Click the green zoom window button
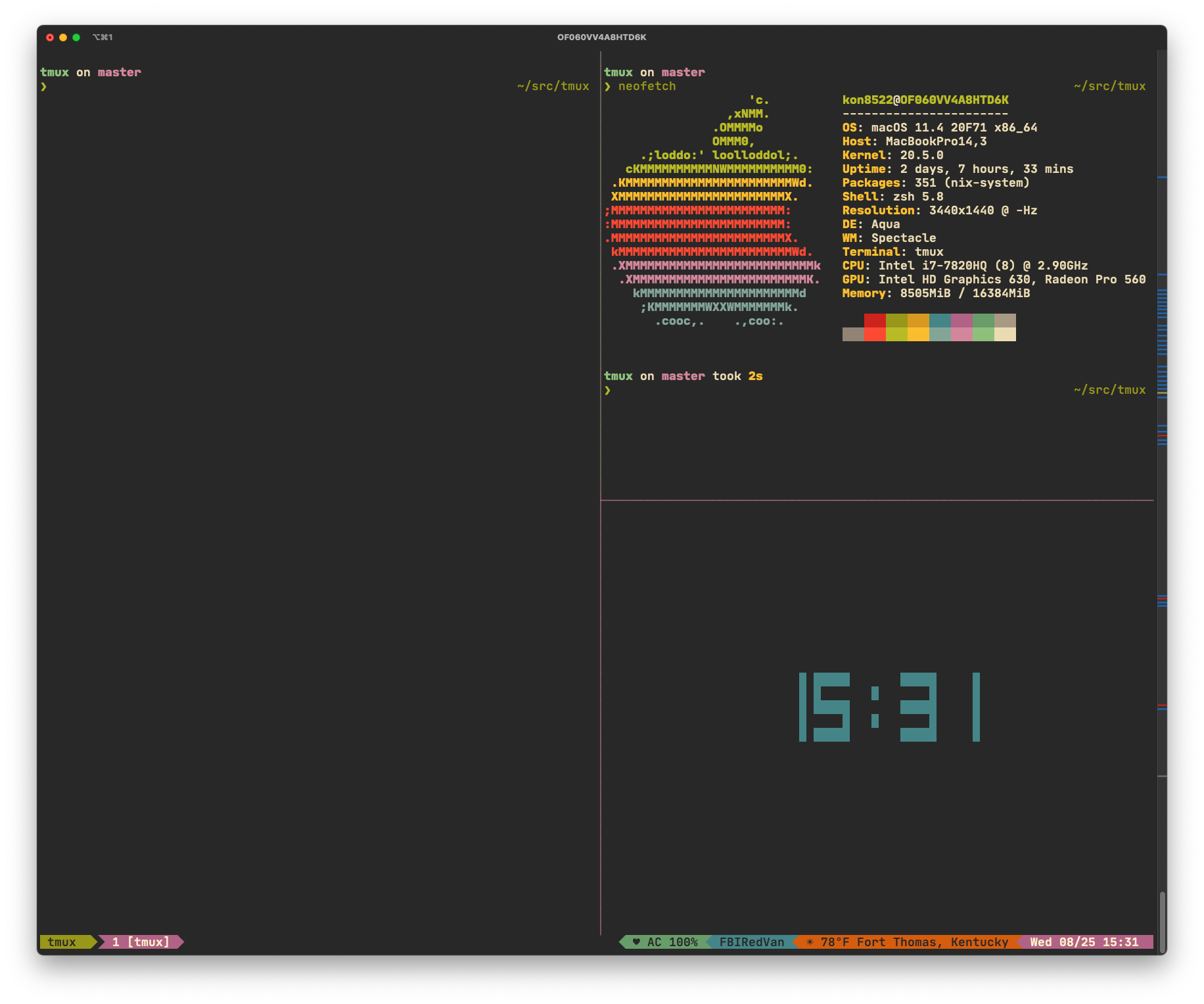 click(x=76, y=37)
